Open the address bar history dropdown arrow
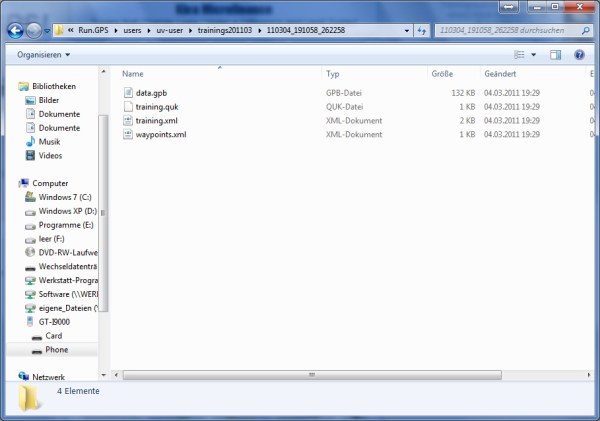 [x=406, y=30]
